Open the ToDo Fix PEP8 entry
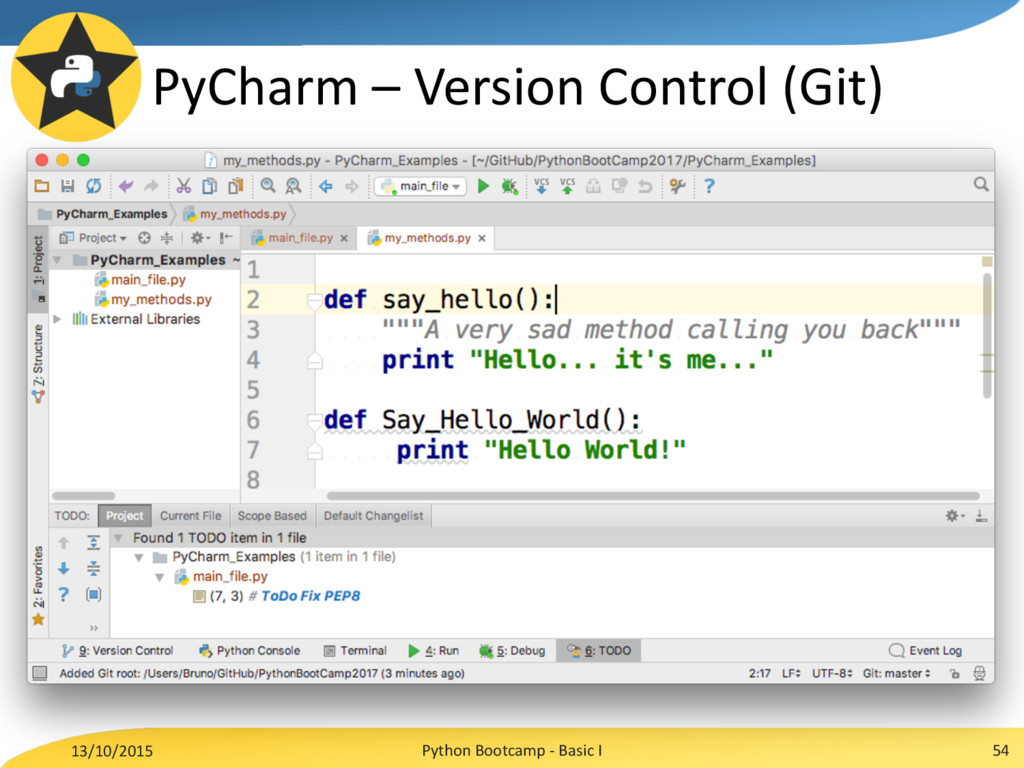The height and width of the screenshot is (768, 1024). (278, 596)
